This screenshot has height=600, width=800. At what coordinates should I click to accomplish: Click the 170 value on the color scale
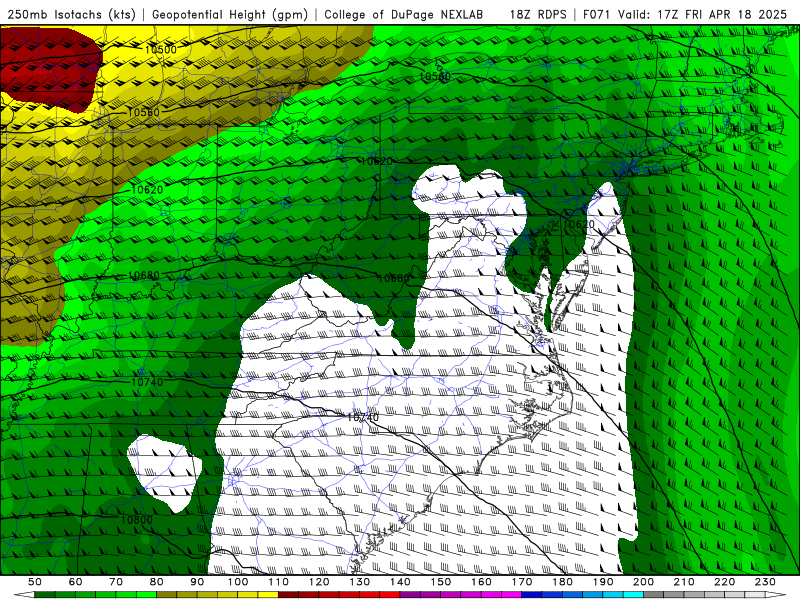click(x=522, y=582)
